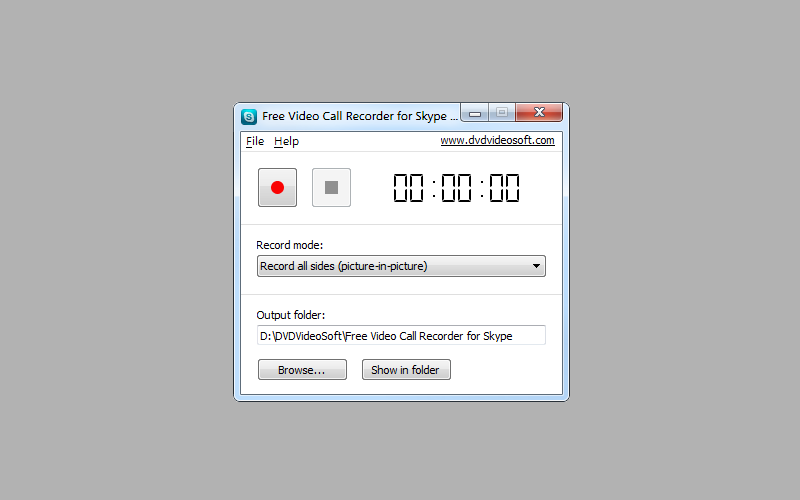The image size is (800, 500).
Task: Click the seconds digits of the timer
Action: point(504,188)
